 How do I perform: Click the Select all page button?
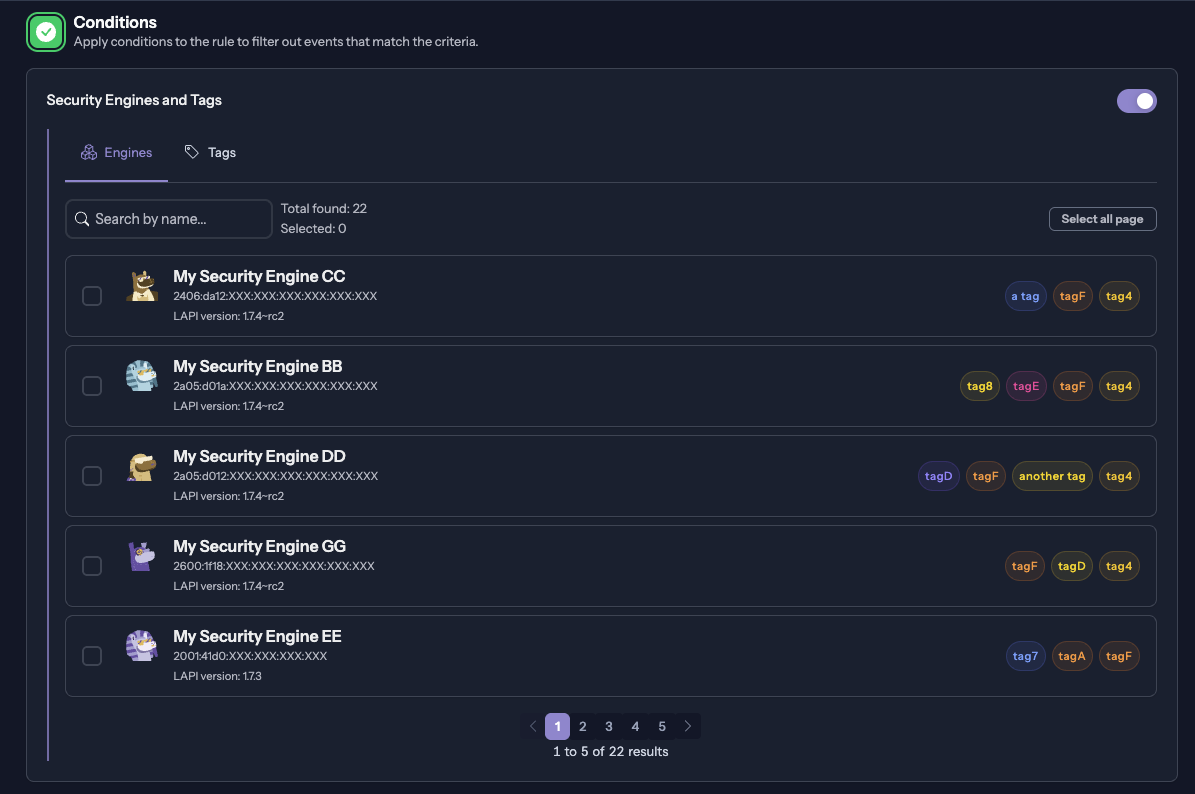coord(1102,219)
